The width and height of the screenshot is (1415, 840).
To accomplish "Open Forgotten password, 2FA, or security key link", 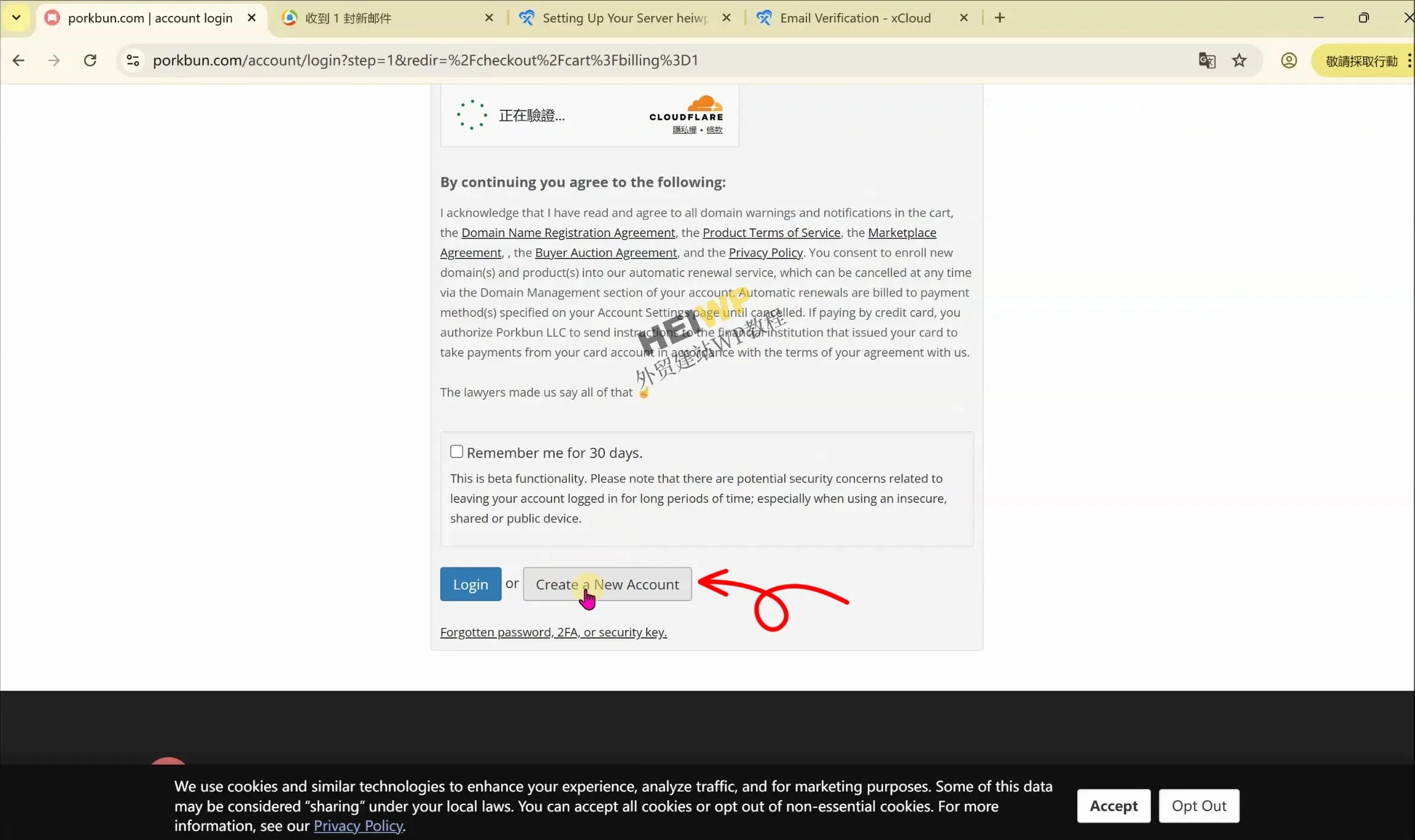I will [553, 632].
